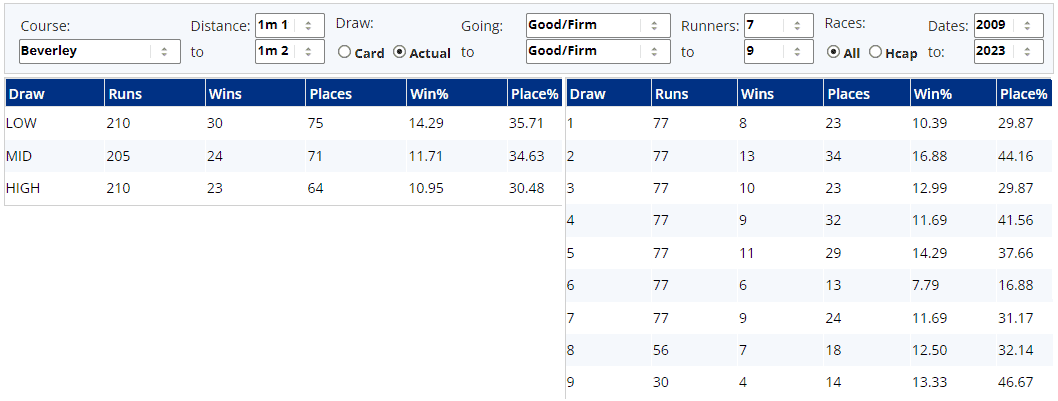The height and width of the screenshot is (401, 1058).
Task: Sort left summary table by Win% header
Action: 428,95
